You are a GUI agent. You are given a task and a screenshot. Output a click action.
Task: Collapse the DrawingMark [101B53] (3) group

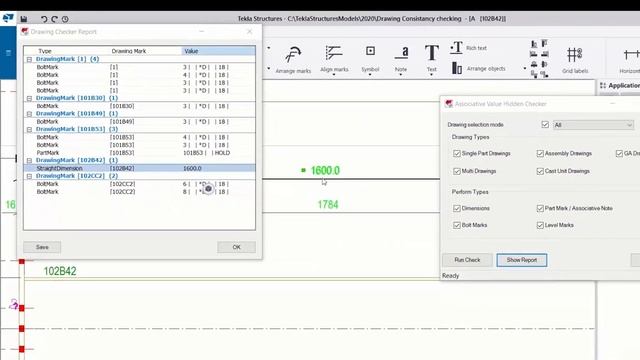coord(29,129)
